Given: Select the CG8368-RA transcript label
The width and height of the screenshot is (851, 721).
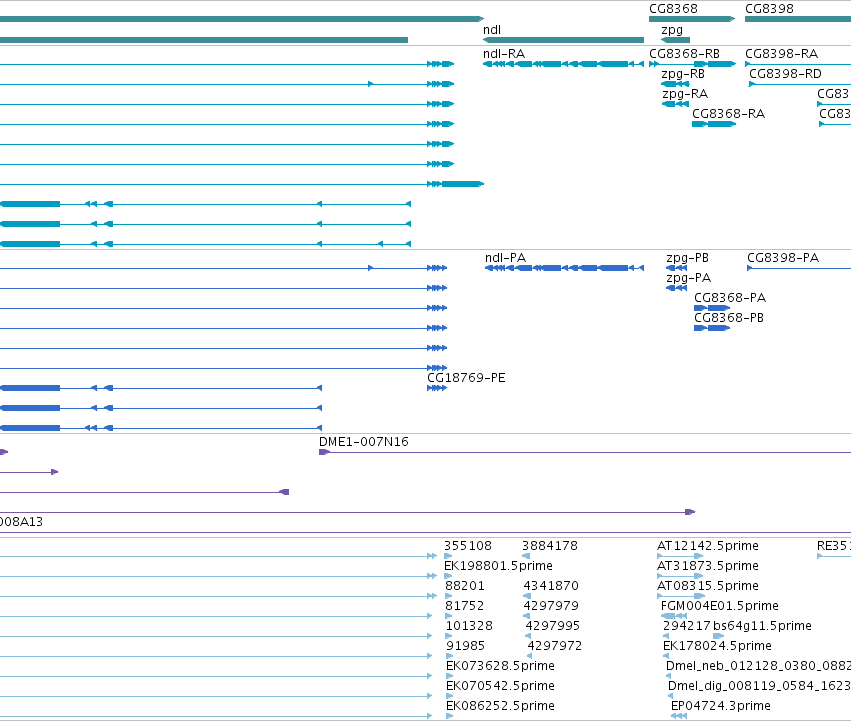Looking at the screenshot, I should (728, 114).
